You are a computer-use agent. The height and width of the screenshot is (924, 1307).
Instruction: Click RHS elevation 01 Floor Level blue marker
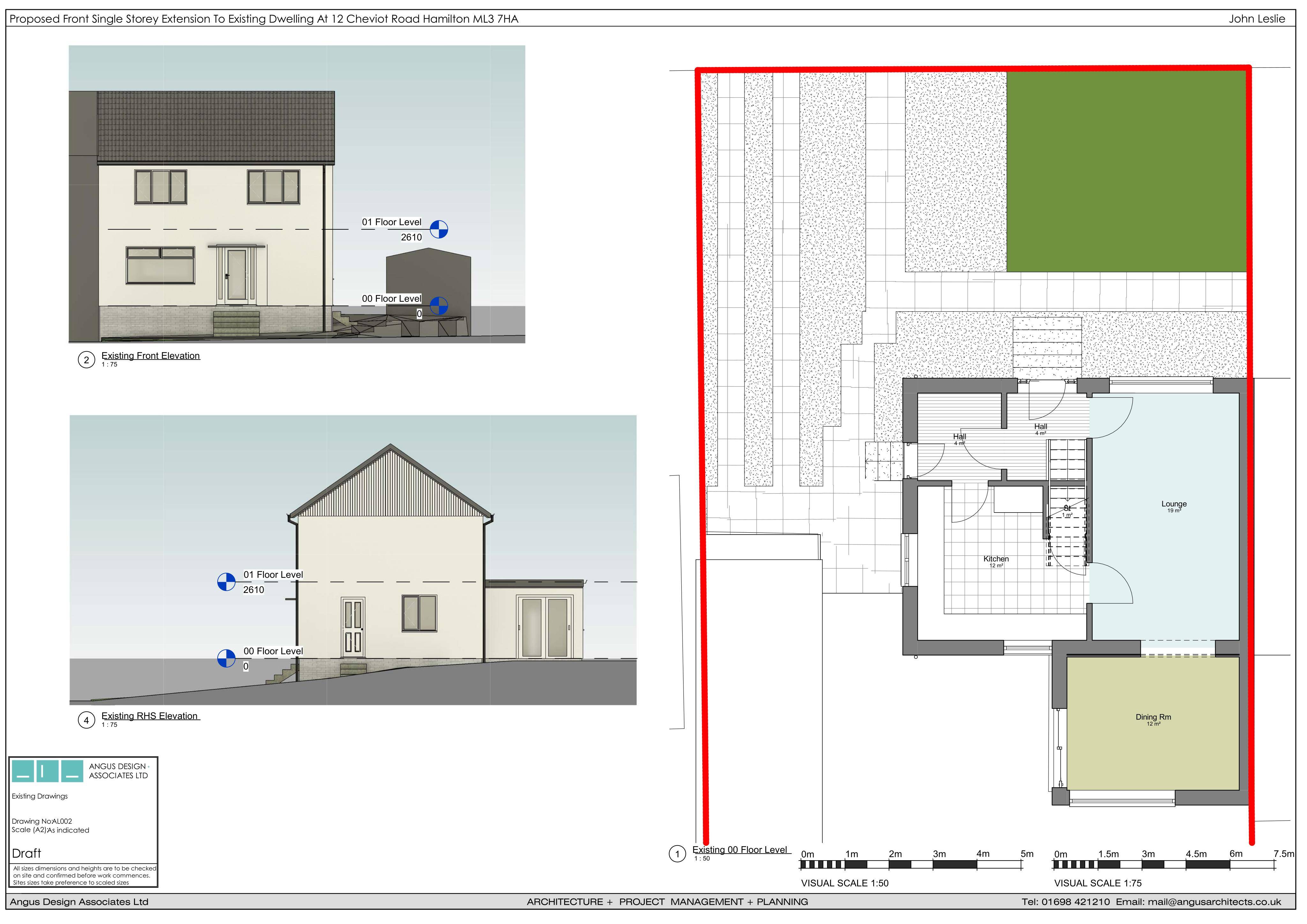coord(227,582)
